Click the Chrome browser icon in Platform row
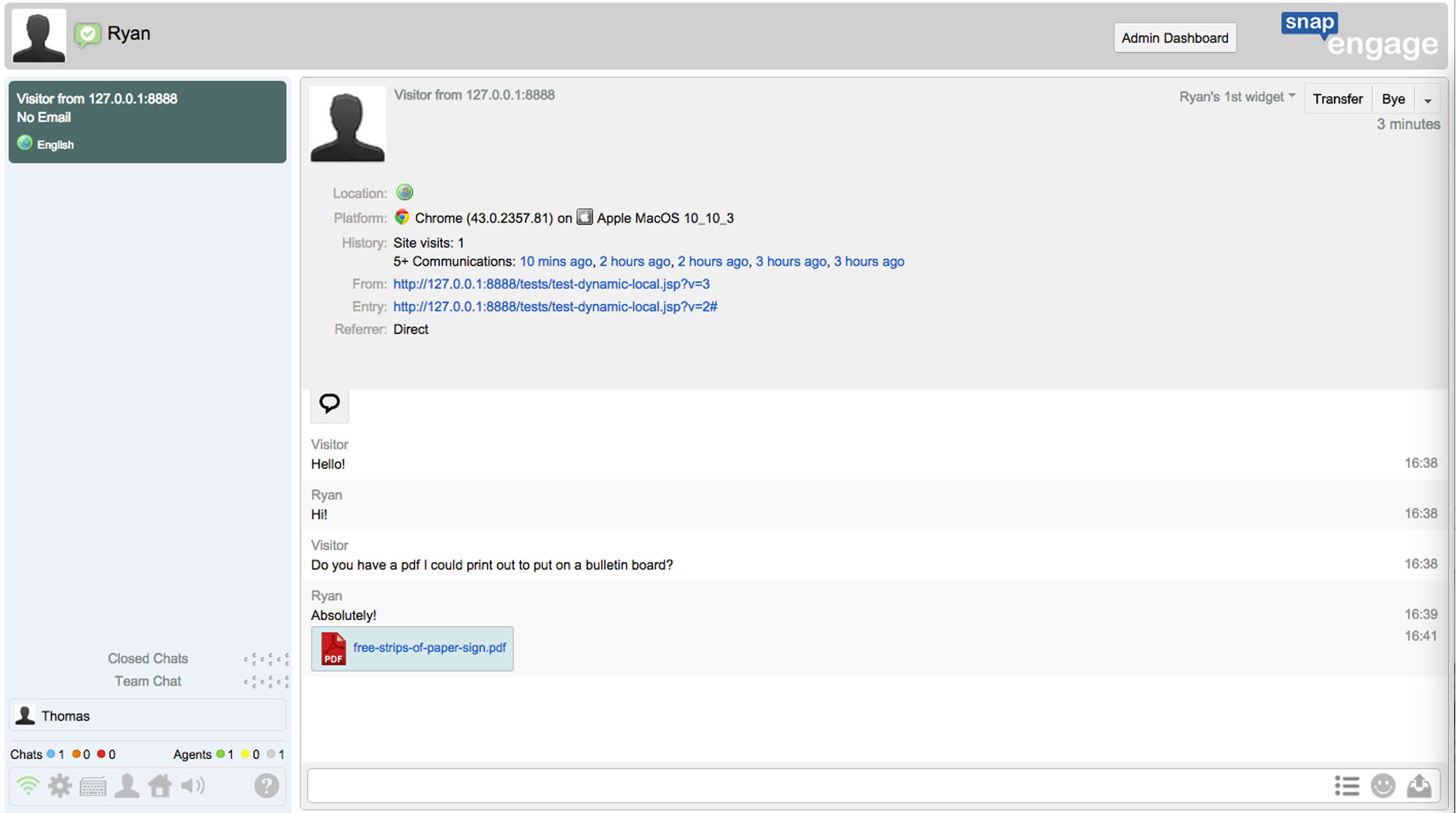Viewport: 1456px width, 813px height. 402,217
